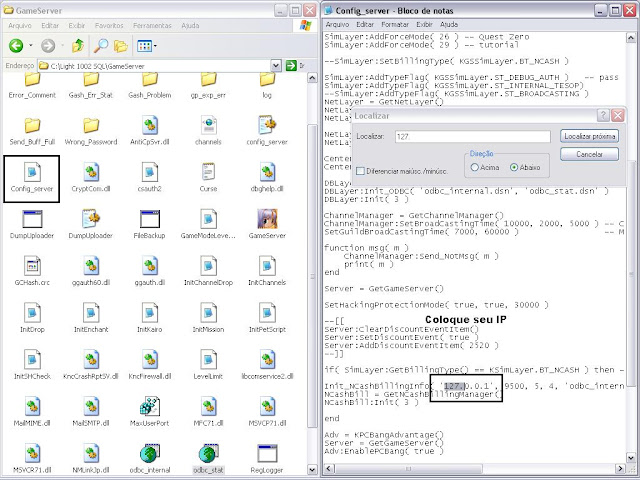640x480 pixels.
Task: Expand the address bar path dropdown
Action: pos(276,66)
